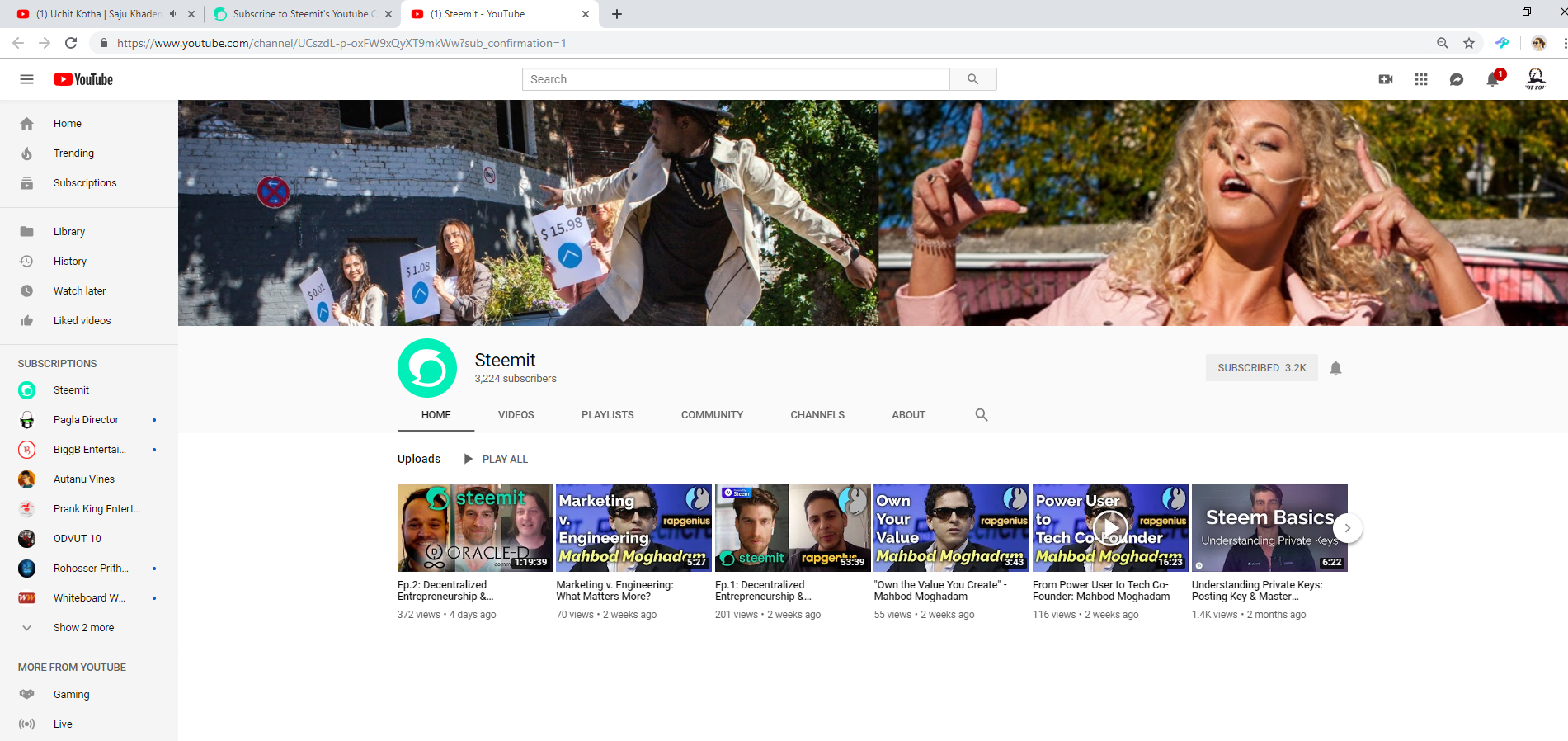Mute the Uchit Kotha tab speaker icon
The height and width of the screenshot is (741, 1568).
tap(173, 14)
